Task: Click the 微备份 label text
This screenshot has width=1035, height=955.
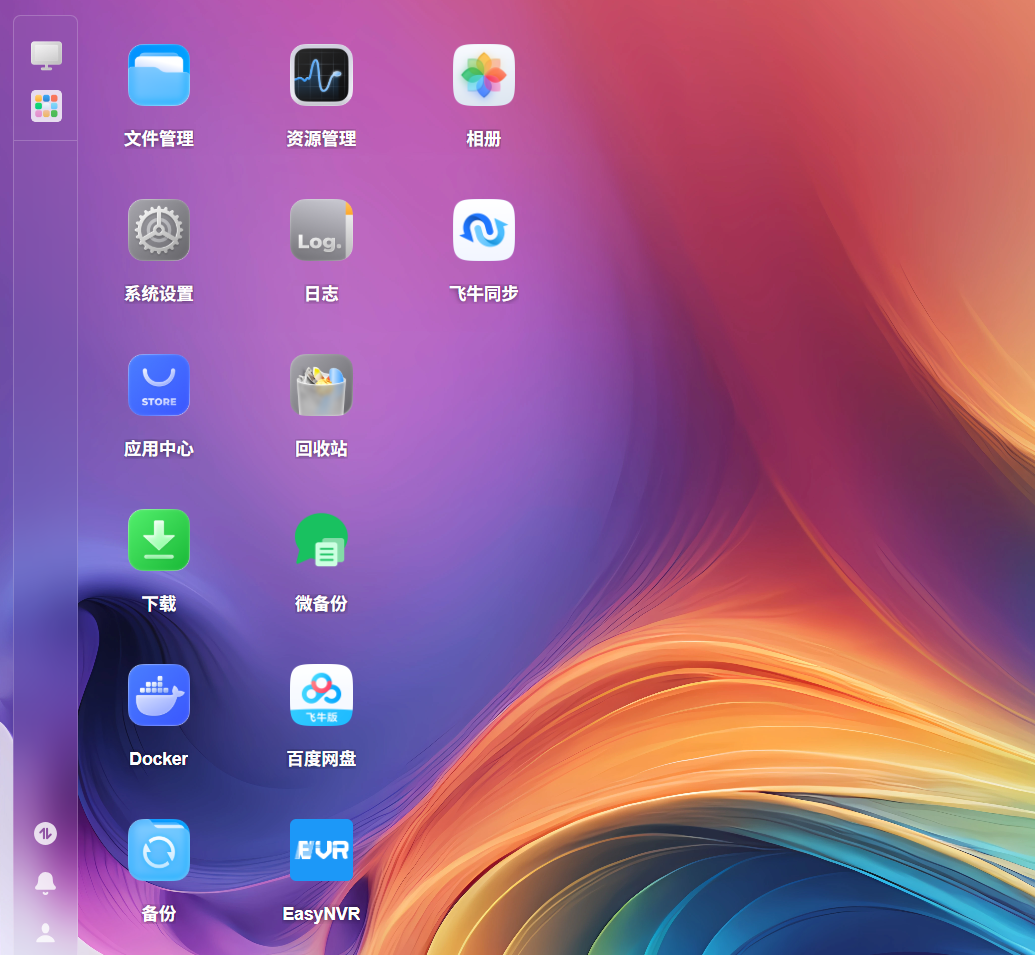Action: coord(321,604)
